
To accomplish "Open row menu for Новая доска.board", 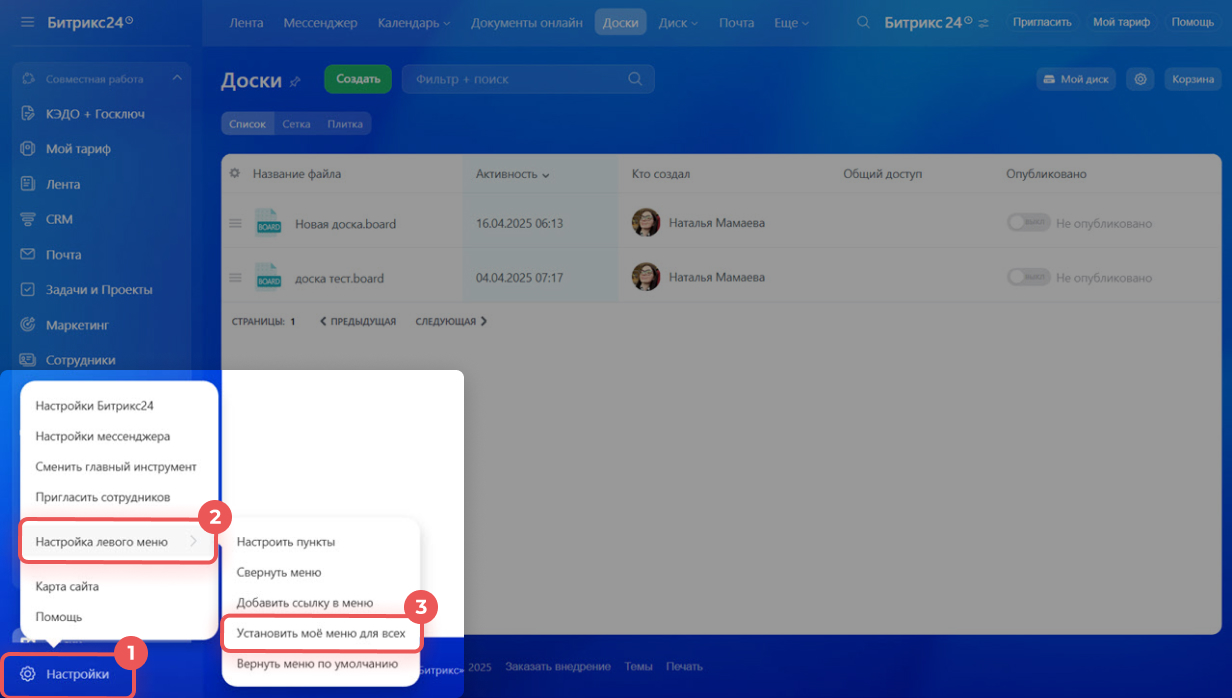I will tap(235, 223).
